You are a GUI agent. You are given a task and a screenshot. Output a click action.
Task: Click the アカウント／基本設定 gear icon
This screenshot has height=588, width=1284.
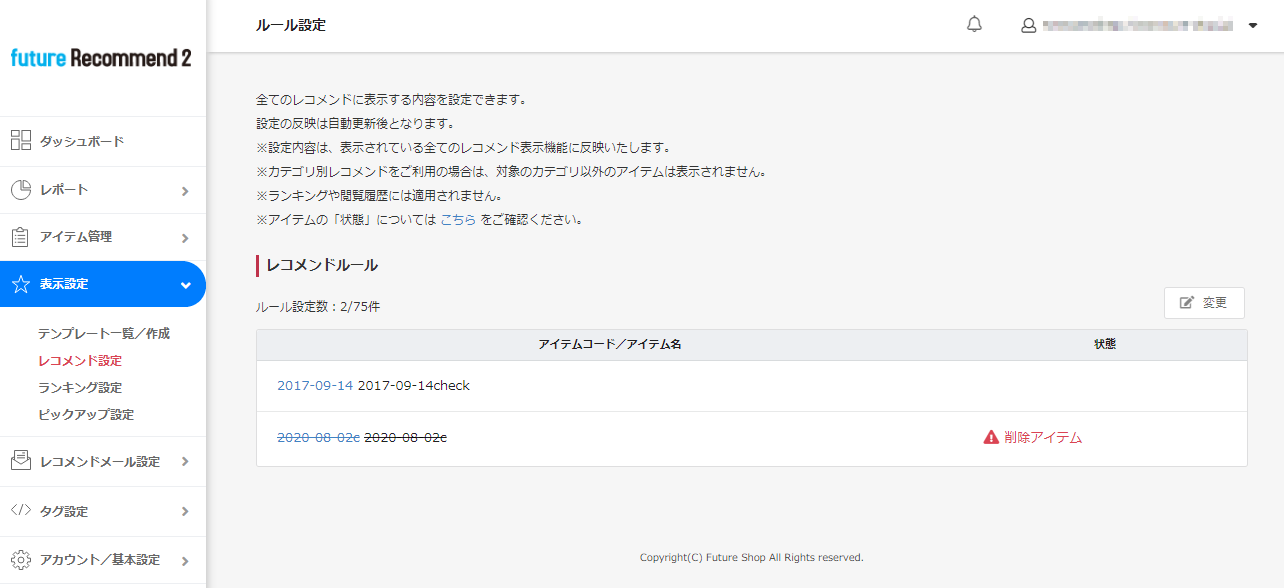[21, 560]
